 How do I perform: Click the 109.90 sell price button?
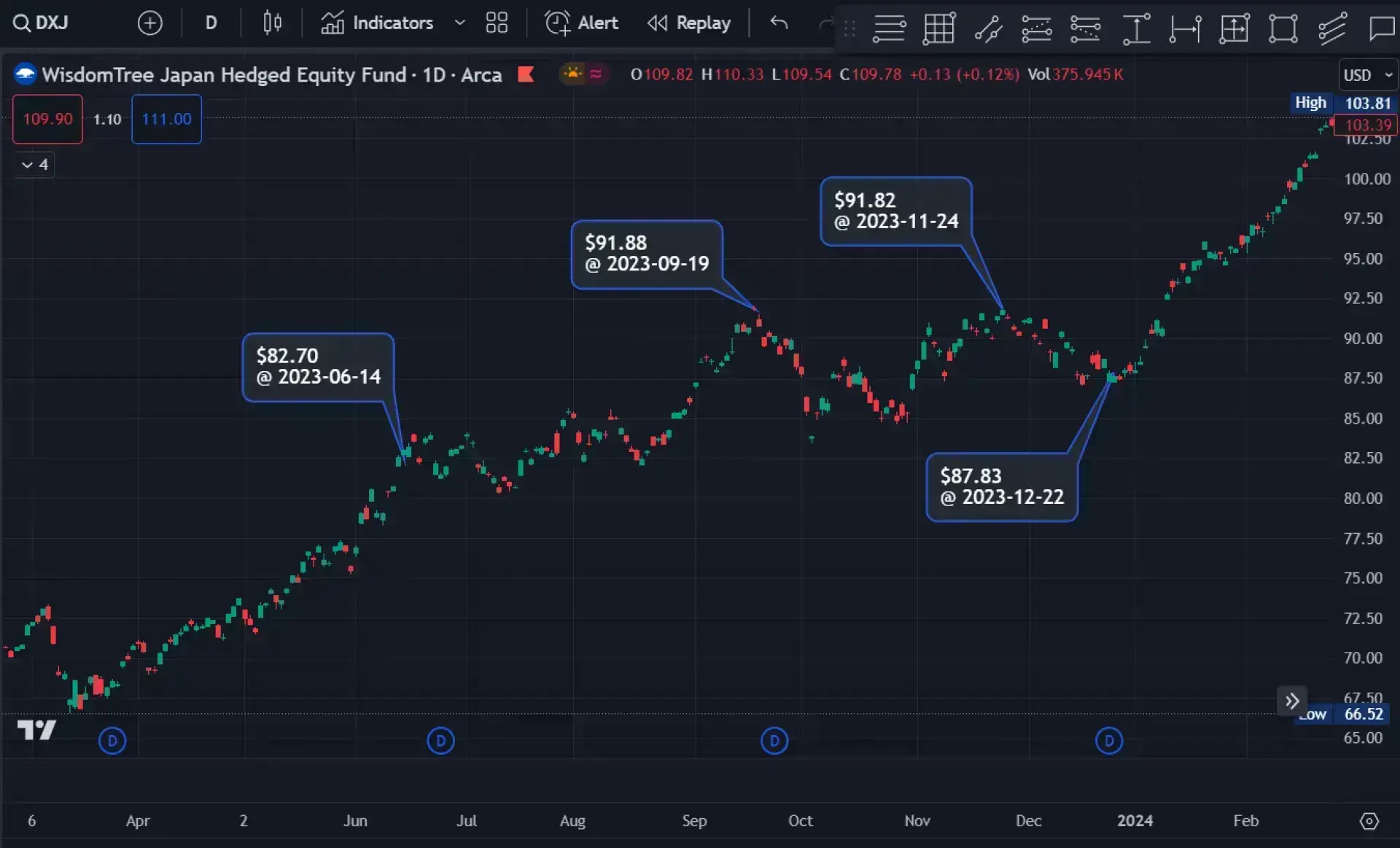47,119
